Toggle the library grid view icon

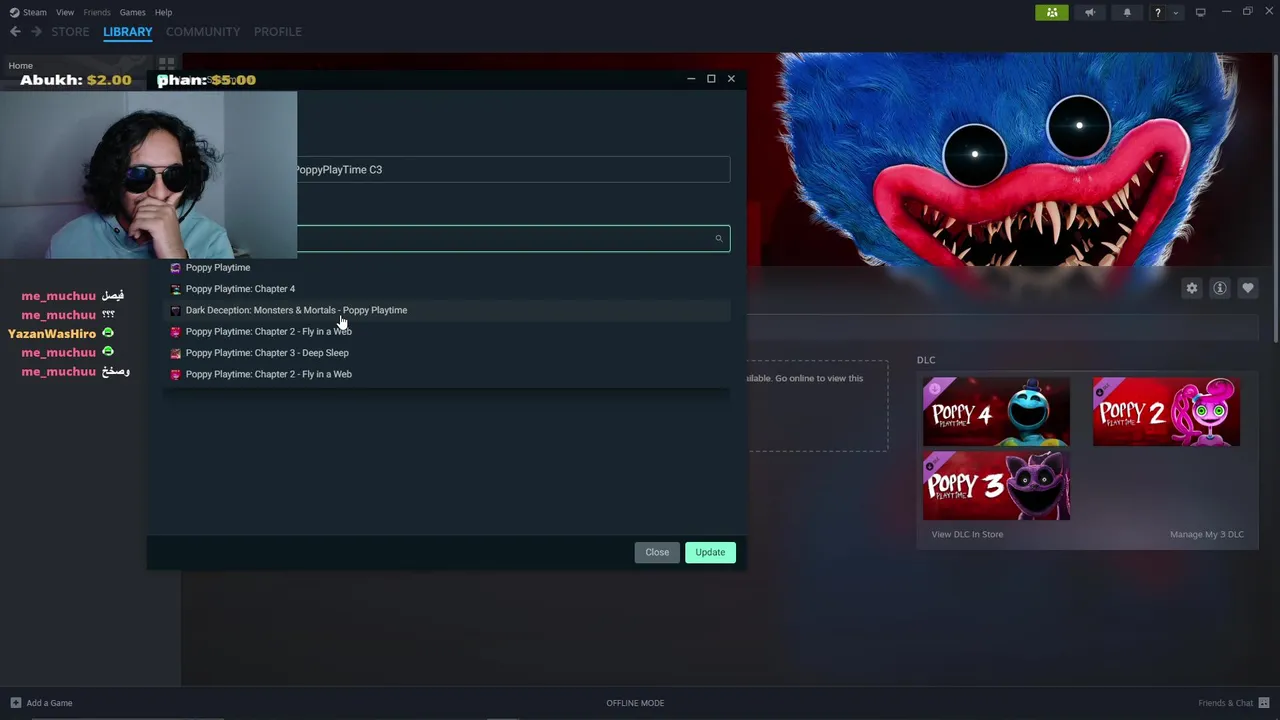pyautogui.click(x=166, y=64)
